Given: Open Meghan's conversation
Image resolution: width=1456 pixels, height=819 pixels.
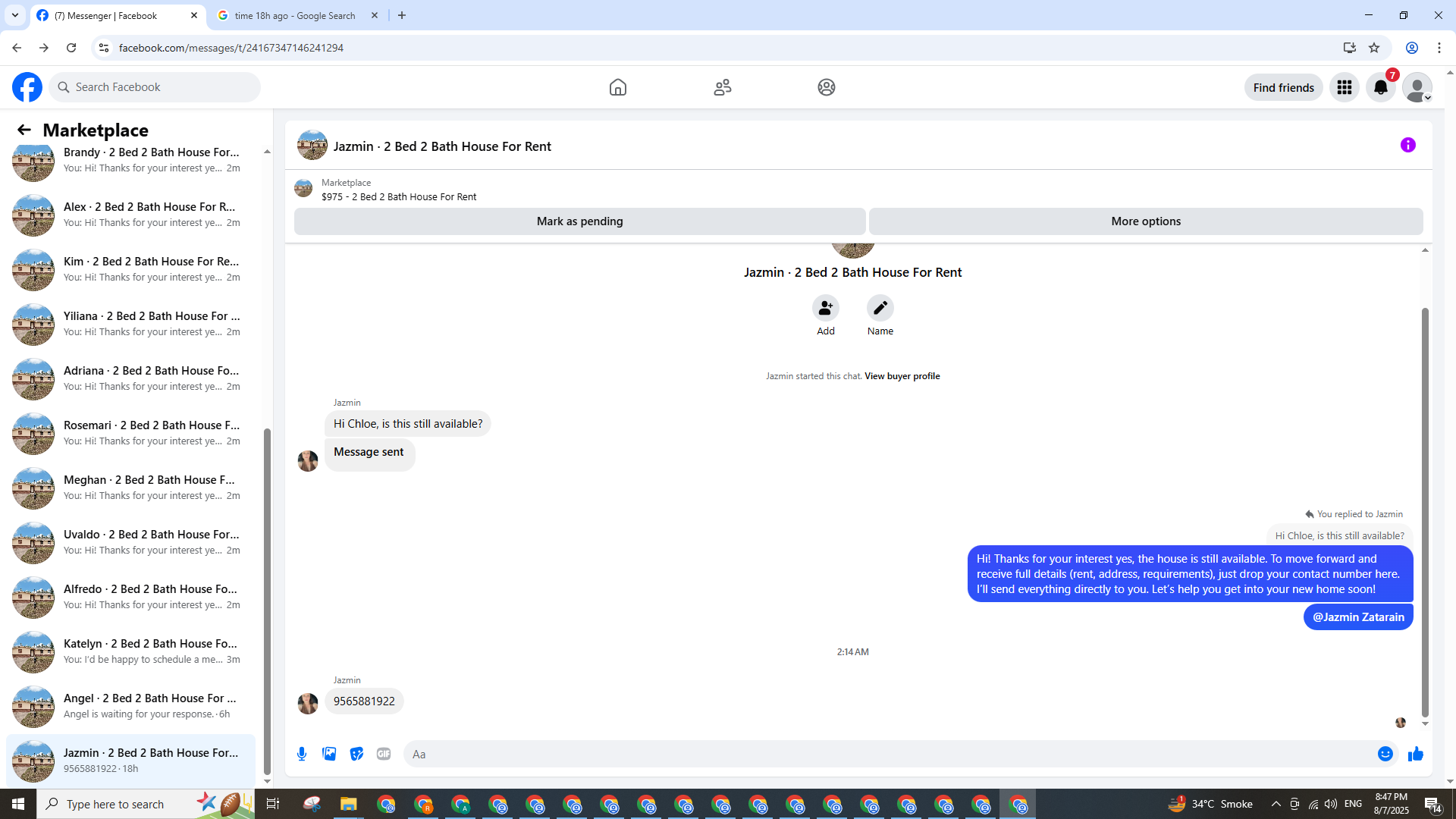Looking at the screenshot, I should (130, 488).
